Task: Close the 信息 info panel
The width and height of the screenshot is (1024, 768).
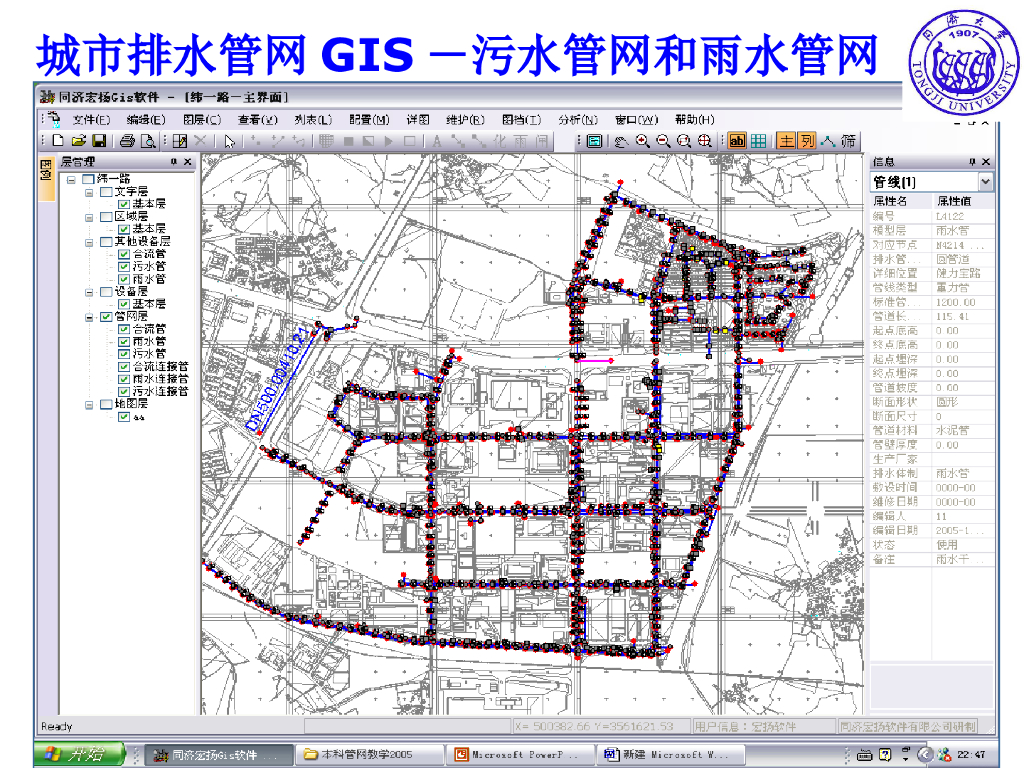Action: (986, 162)
